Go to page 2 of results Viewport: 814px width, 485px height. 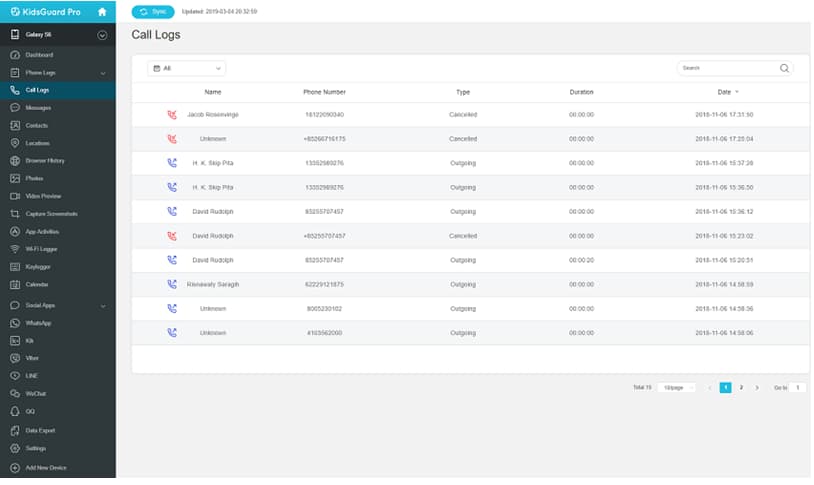[741, 387]
